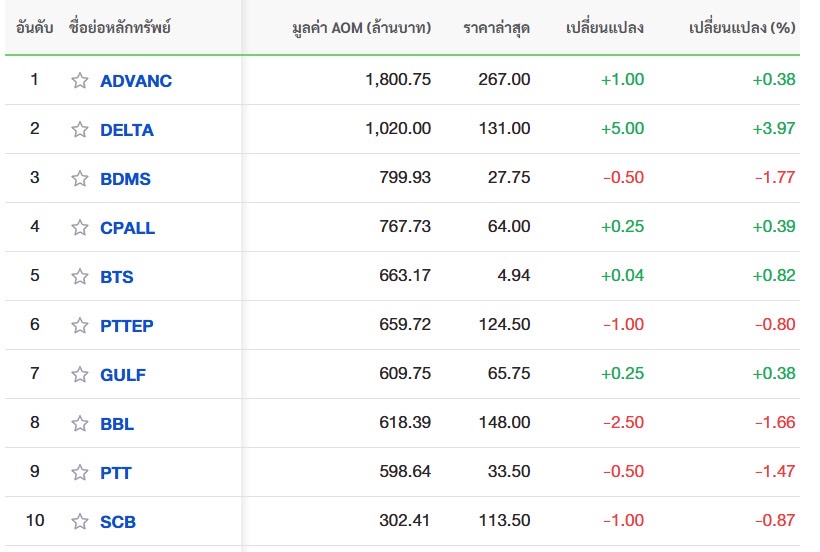Star the CPALL stock row
Screen dimensions: 820x552
pyautogui.click(x=80, y=228)
